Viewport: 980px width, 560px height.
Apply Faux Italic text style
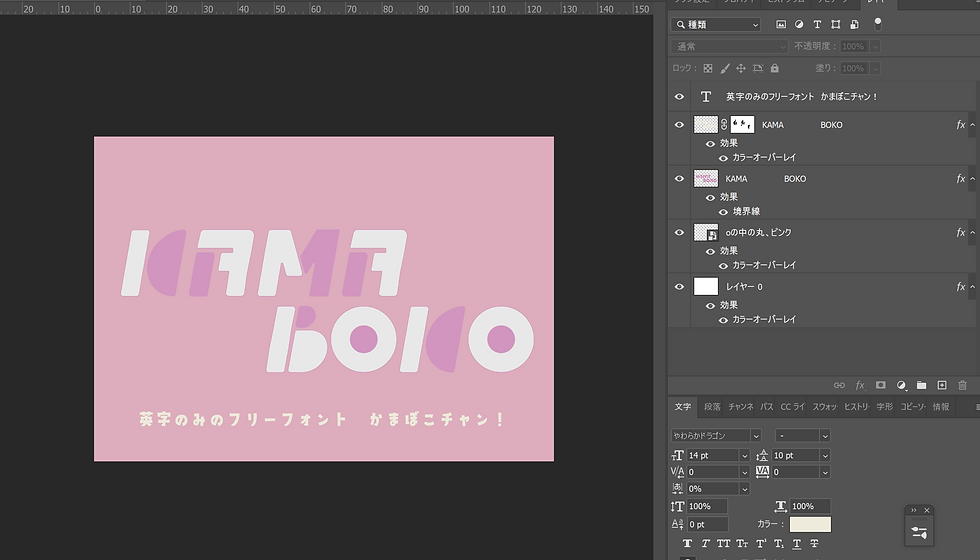click(706, 544)
